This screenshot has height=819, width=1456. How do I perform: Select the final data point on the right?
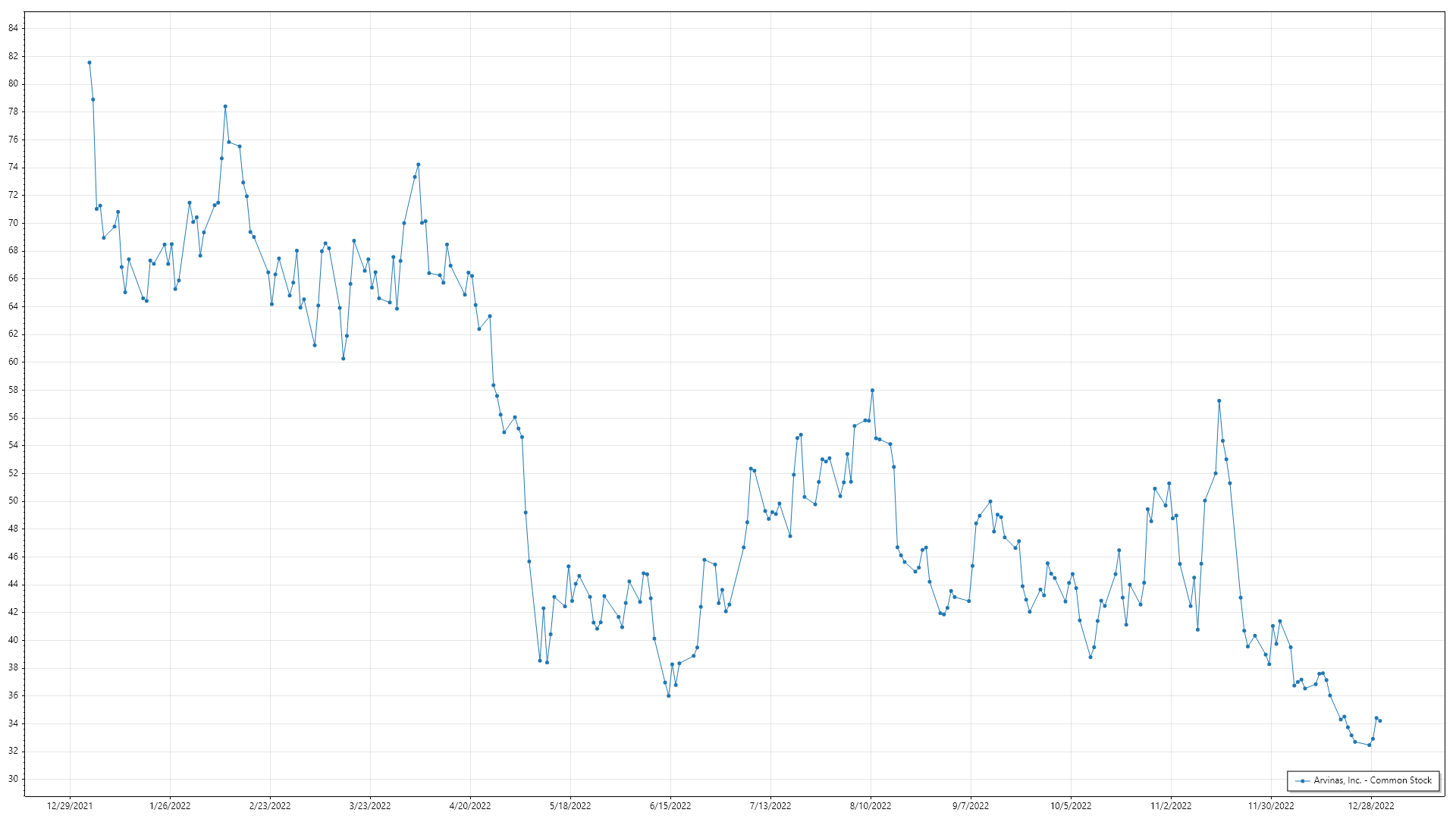point(1380,721)
